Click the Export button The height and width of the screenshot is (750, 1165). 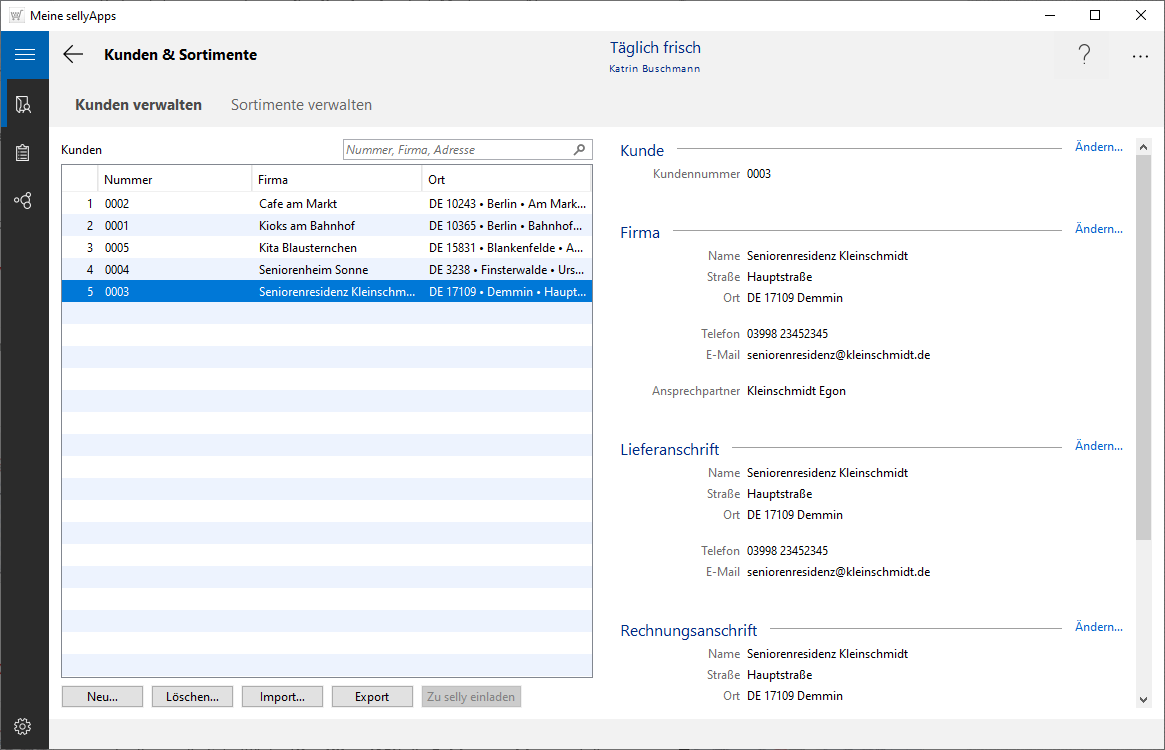(x=372, y=697)
